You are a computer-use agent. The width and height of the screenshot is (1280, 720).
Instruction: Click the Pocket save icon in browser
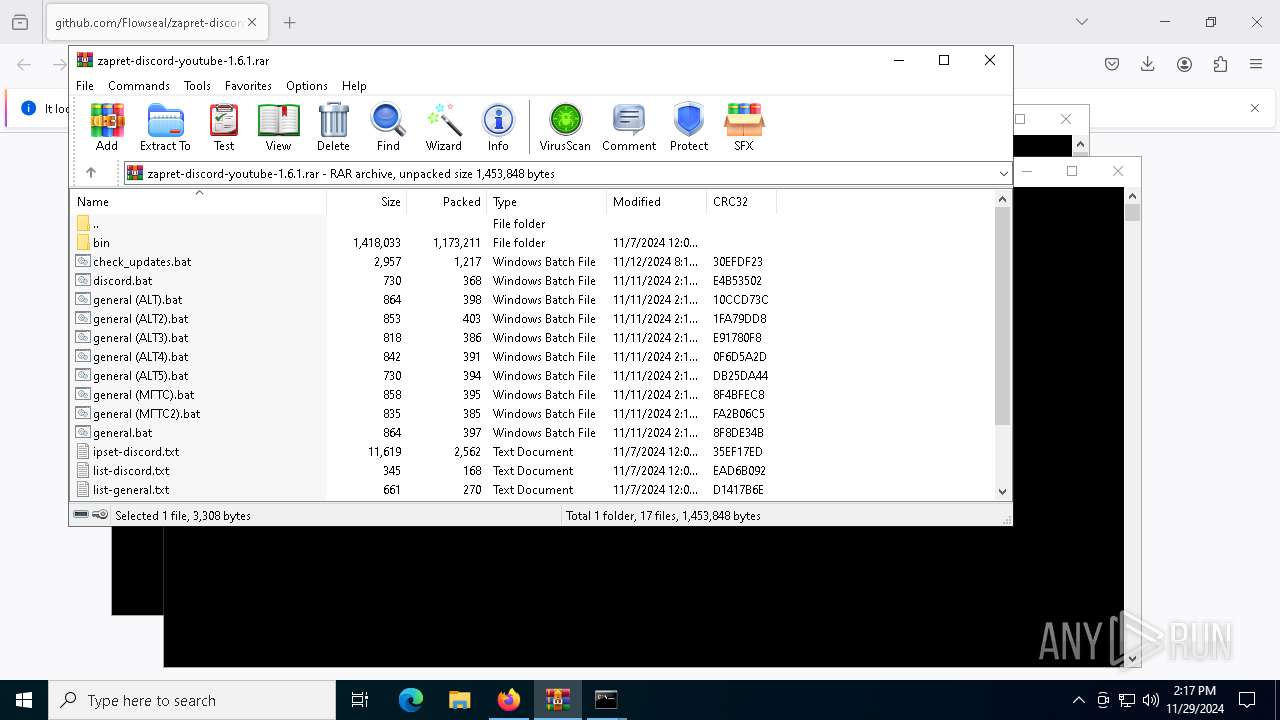pos(1112,64)
